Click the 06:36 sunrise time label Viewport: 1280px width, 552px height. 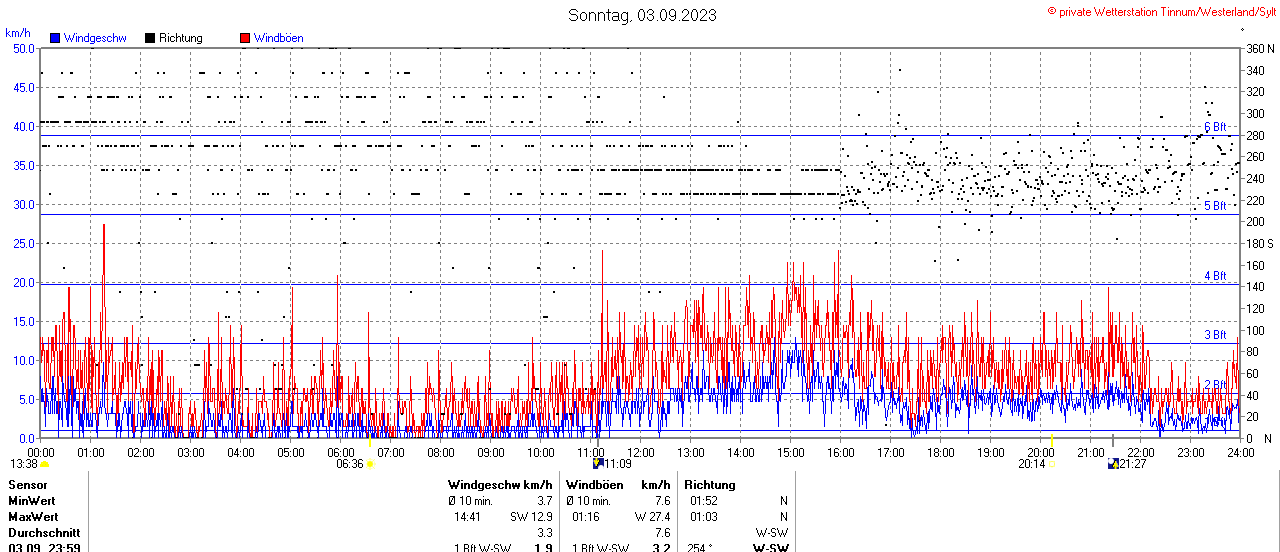click(349, 464)
